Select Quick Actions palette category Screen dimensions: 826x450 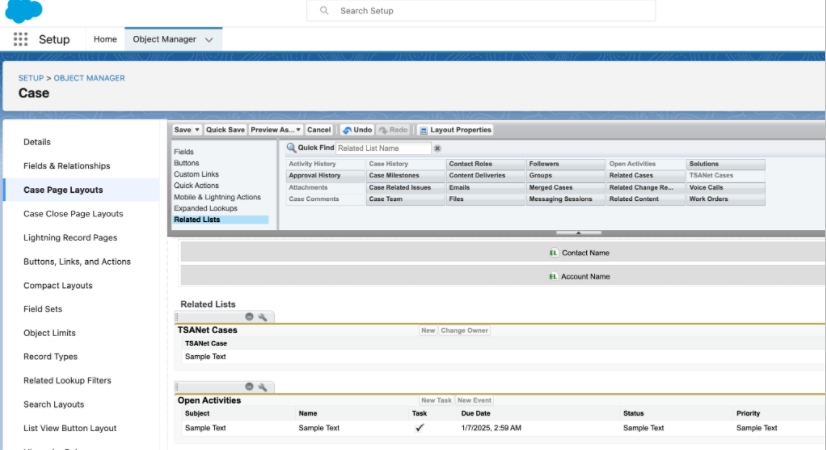tap(197, 185)
